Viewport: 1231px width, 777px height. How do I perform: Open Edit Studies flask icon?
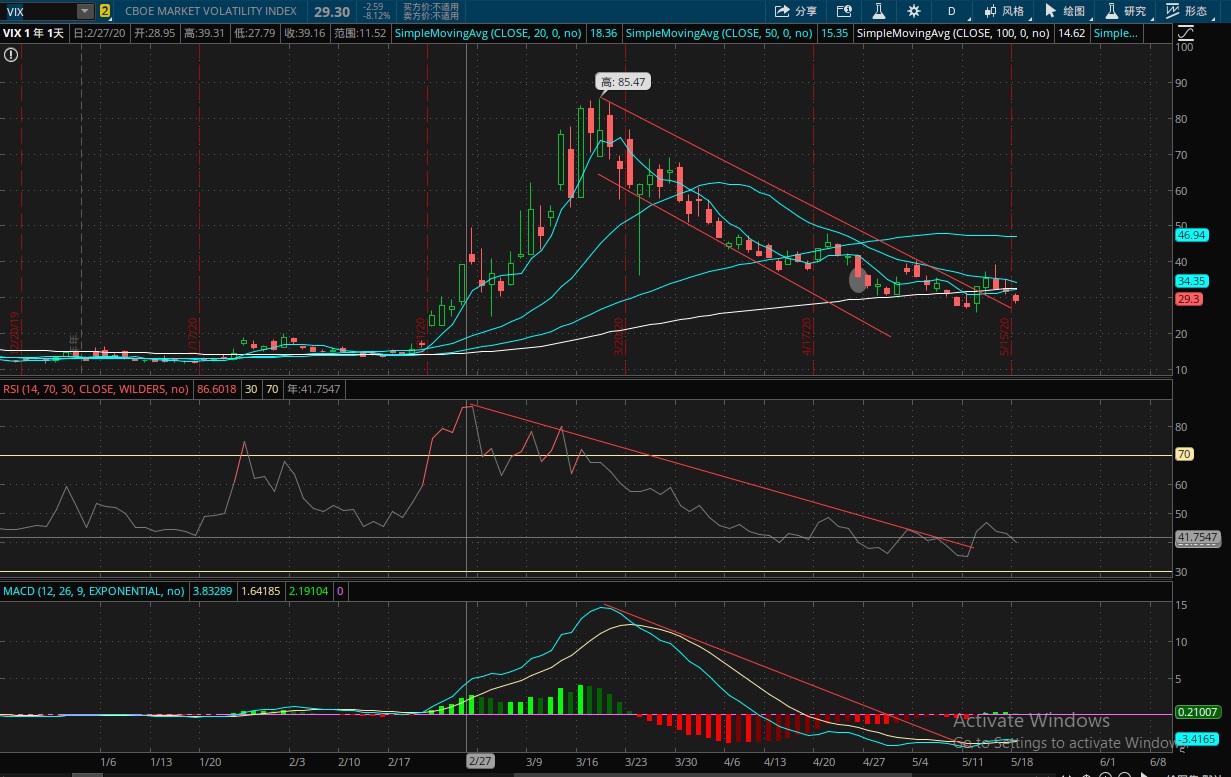879,11
